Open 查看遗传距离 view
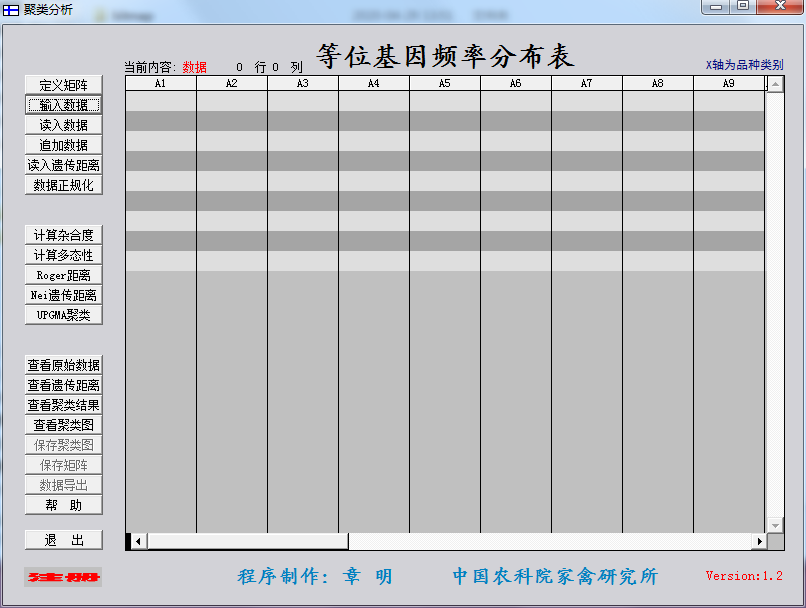Image resolution: width=806 pixels, height=608 pixels. coord(64,385)
